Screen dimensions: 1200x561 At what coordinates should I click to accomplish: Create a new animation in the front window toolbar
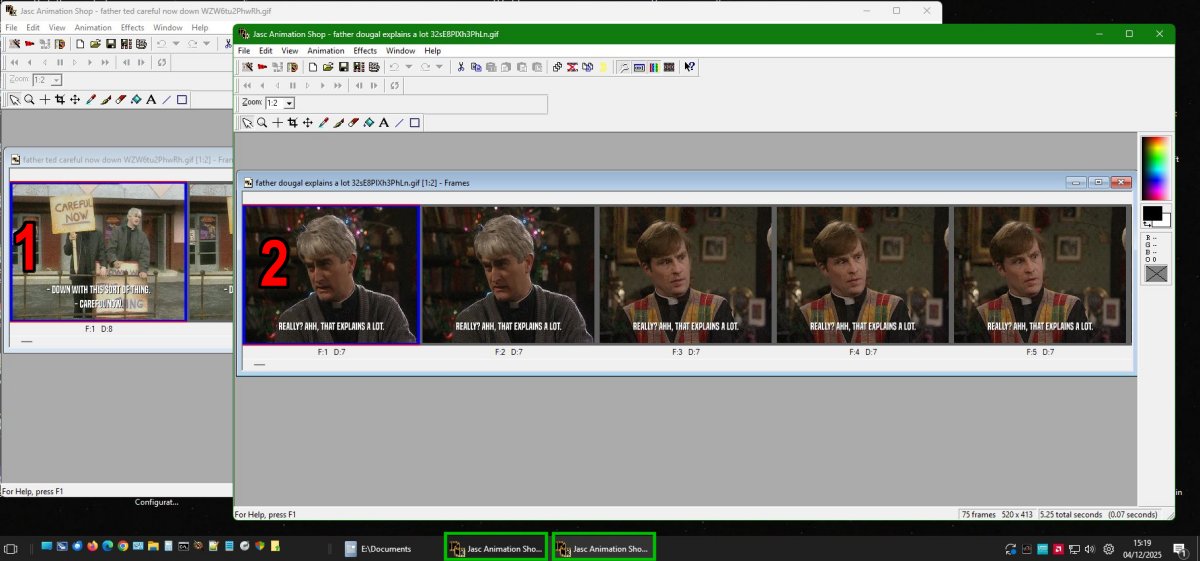pos(313,67)
